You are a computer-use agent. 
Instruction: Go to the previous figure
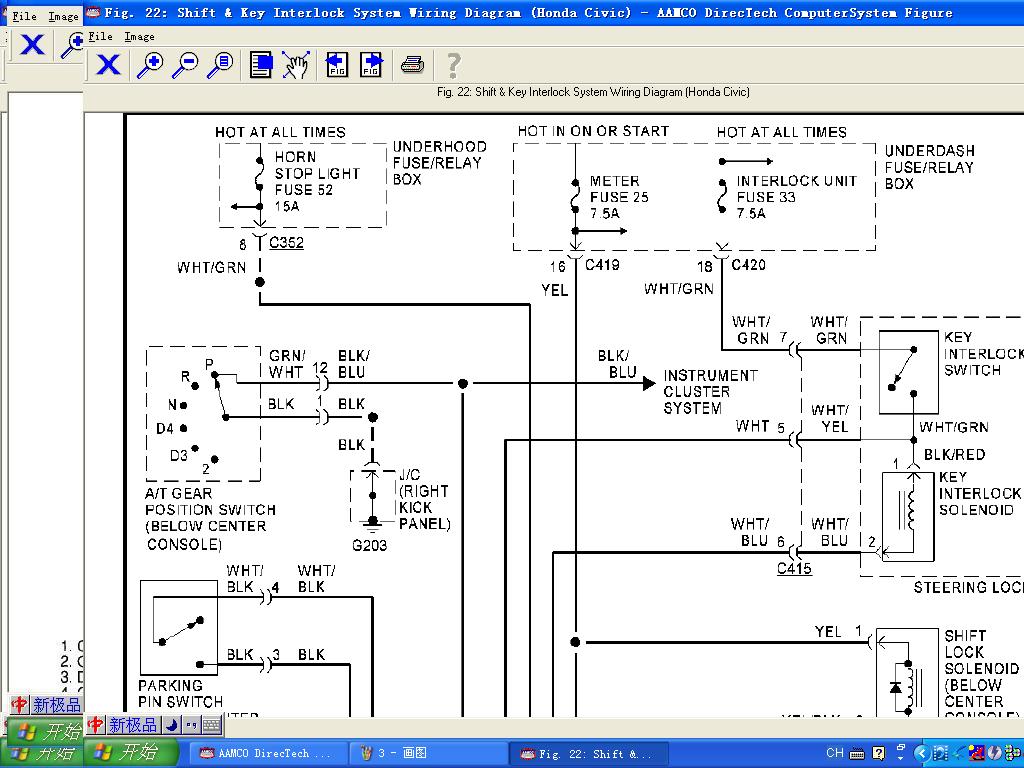coord(337,66)
